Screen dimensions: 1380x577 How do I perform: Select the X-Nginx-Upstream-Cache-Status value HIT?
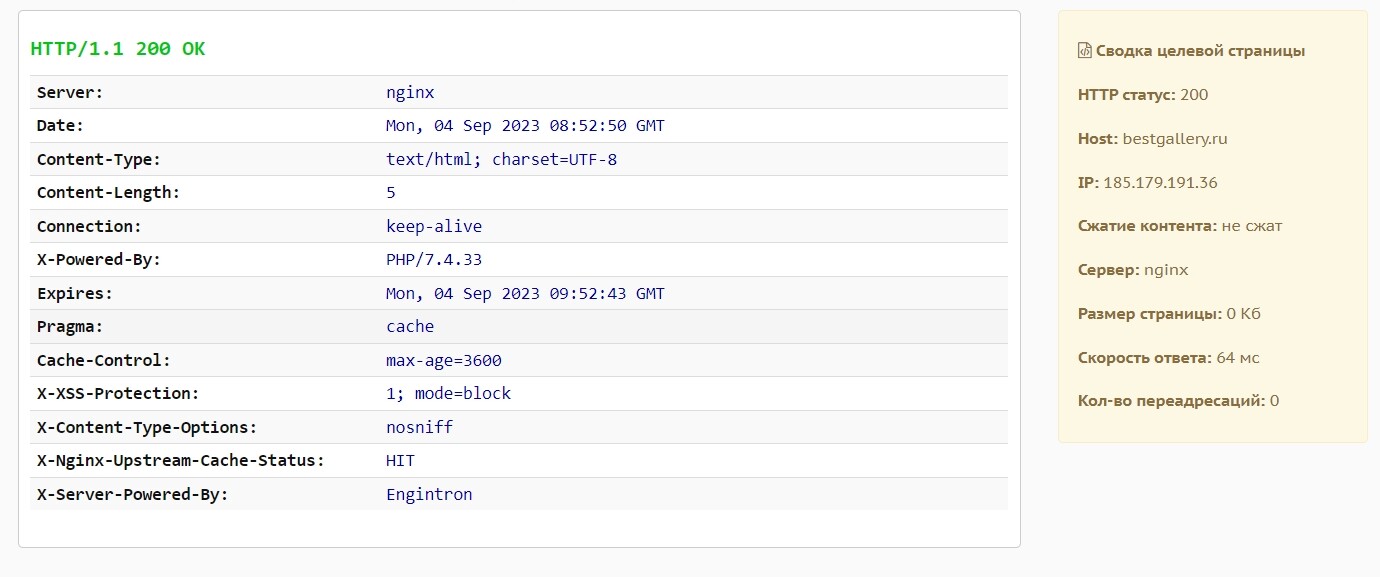click(x=400, y=461)
